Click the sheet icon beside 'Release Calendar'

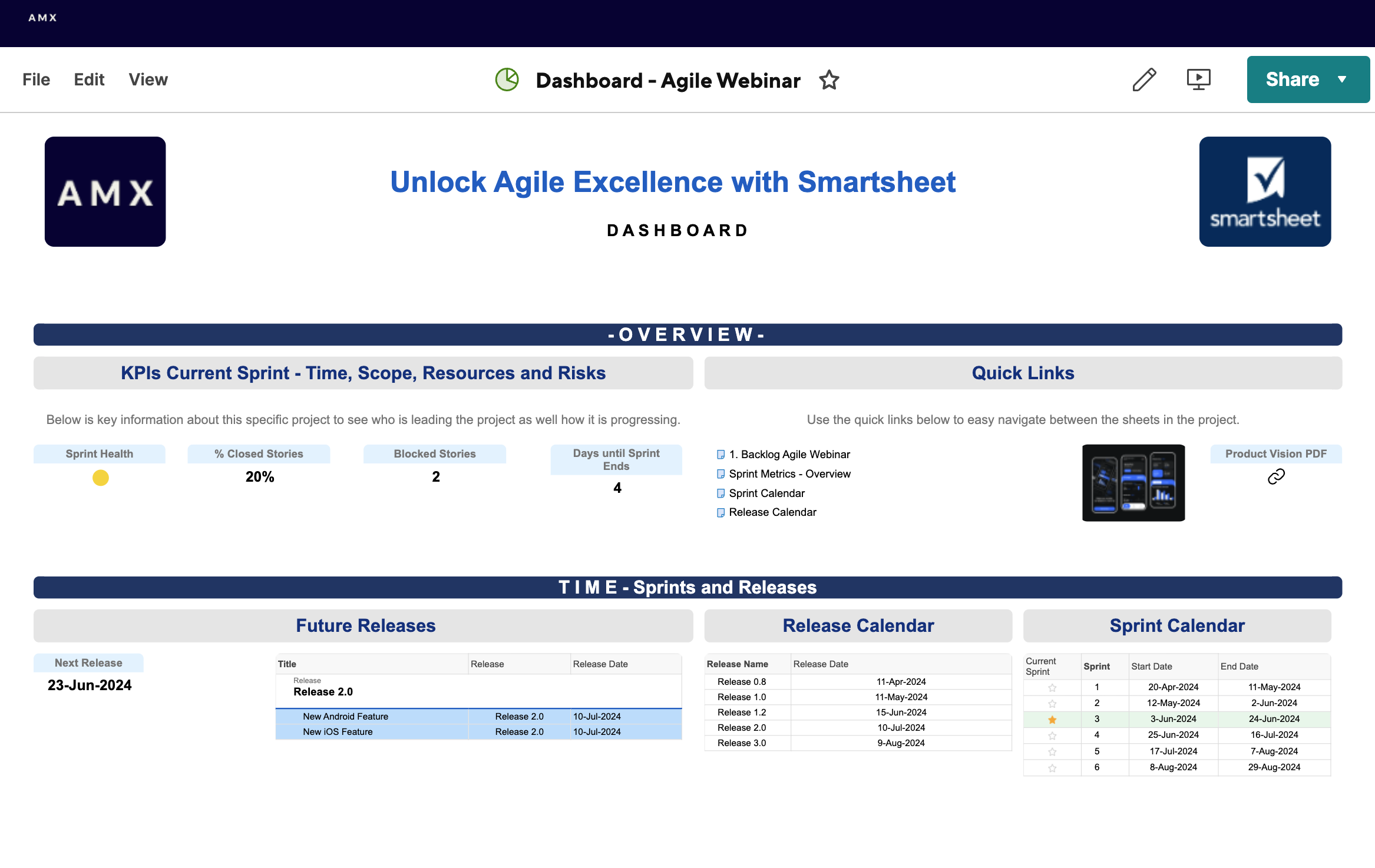pyautogui.click(x=720, y=512)
